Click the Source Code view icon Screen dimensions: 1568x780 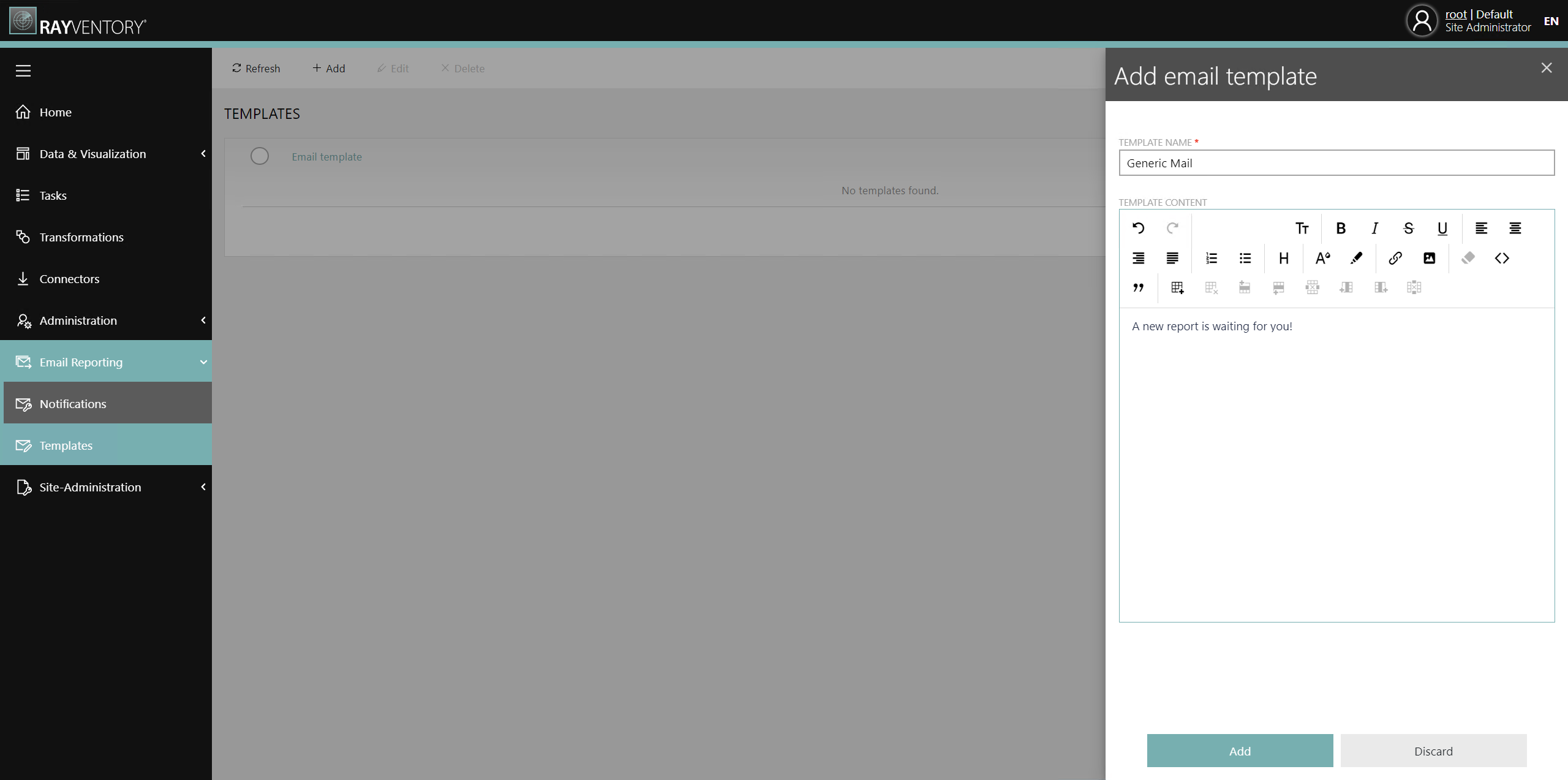coord(1501,258)
